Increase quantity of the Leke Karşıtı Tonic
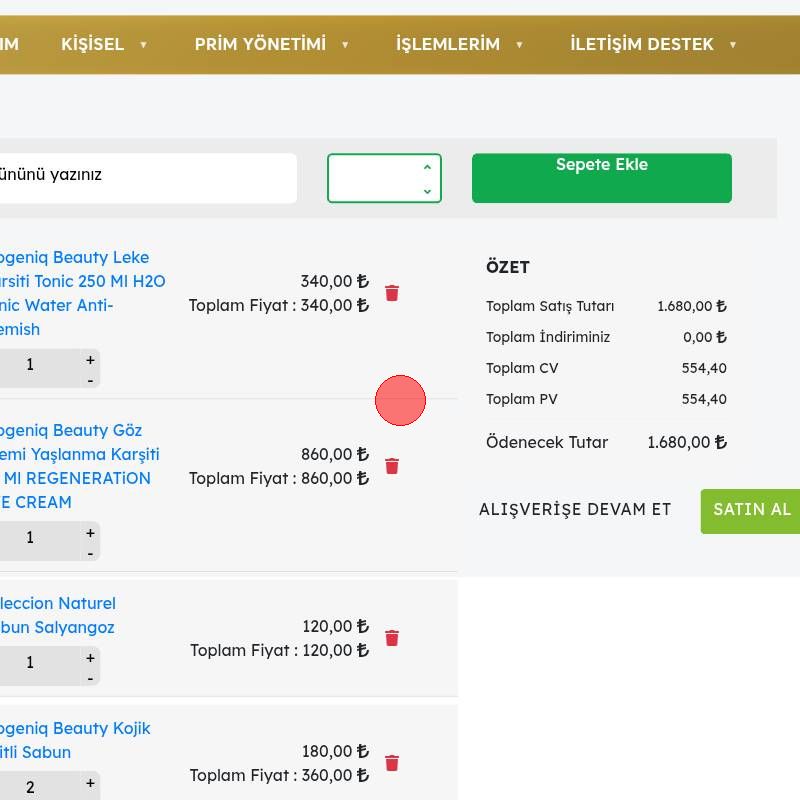 pos(90,360)
